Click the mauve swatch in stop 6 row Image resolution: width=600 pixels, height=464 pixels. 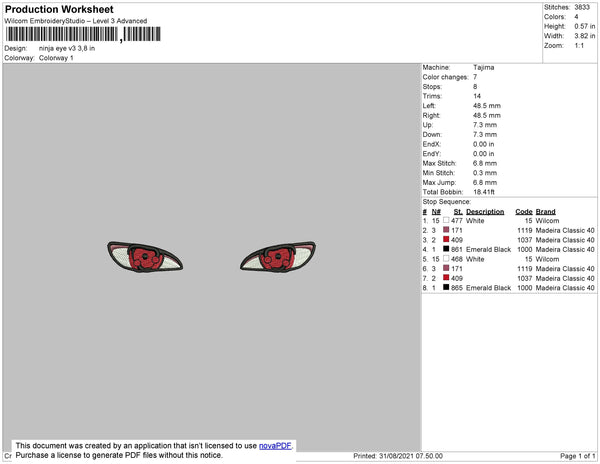(446, 268)
